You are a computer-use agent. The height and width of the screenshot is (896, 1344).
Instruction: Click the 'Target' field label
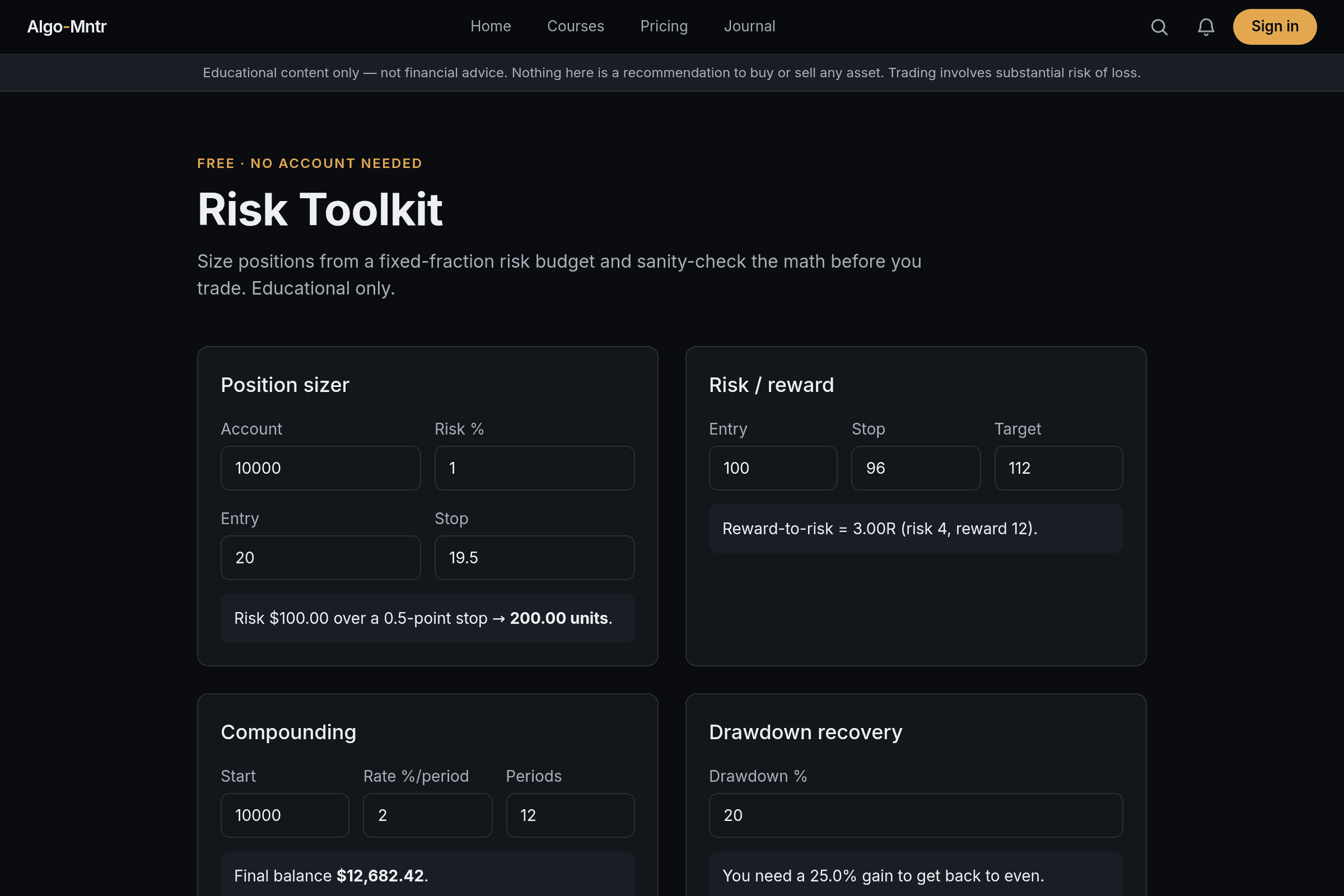(1017, 429)
